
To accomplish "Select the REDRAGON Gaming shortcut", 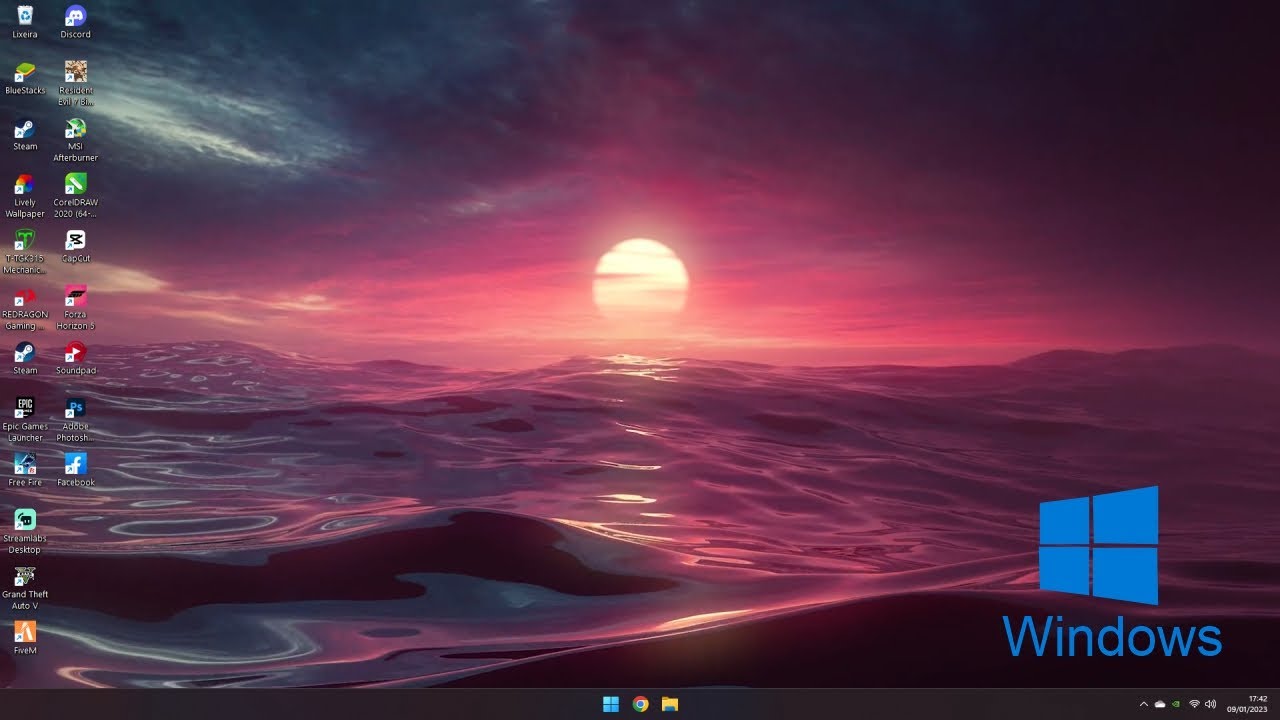I will [25, 307].
